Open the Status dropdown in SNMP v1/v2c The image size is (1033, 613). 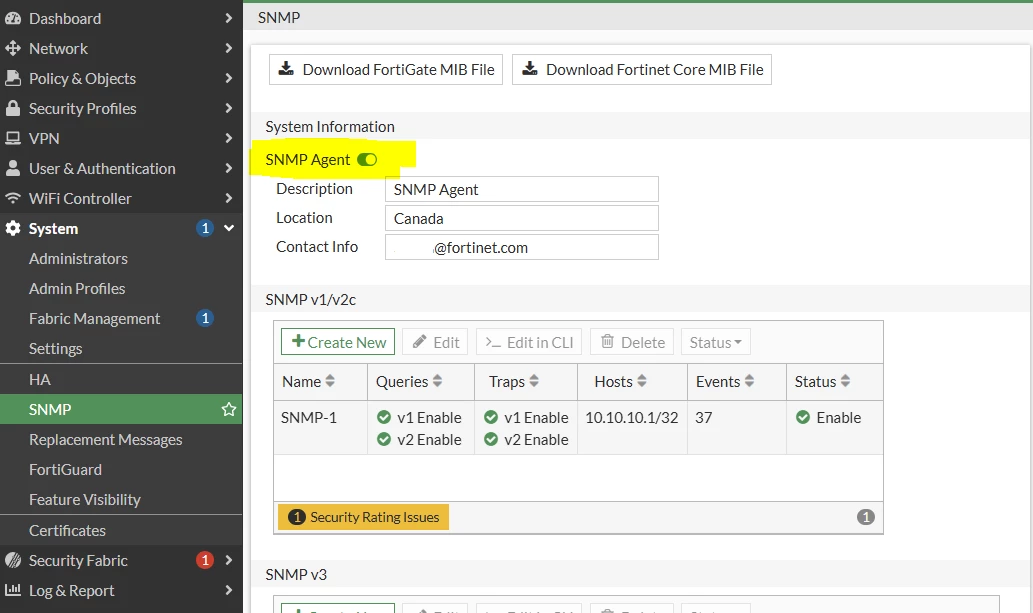tap(715, 342)
